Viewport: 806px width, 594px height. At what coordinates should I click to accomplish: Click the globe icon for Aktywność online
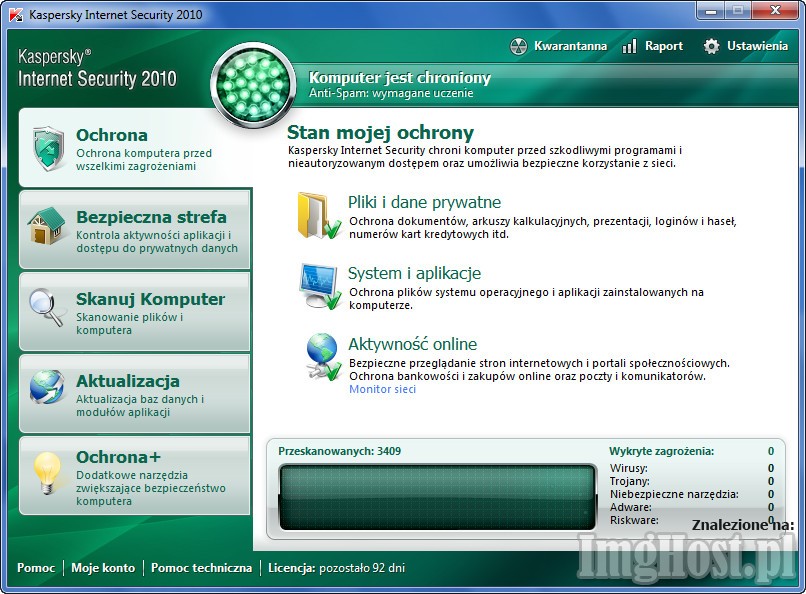(x=322, y=357)
